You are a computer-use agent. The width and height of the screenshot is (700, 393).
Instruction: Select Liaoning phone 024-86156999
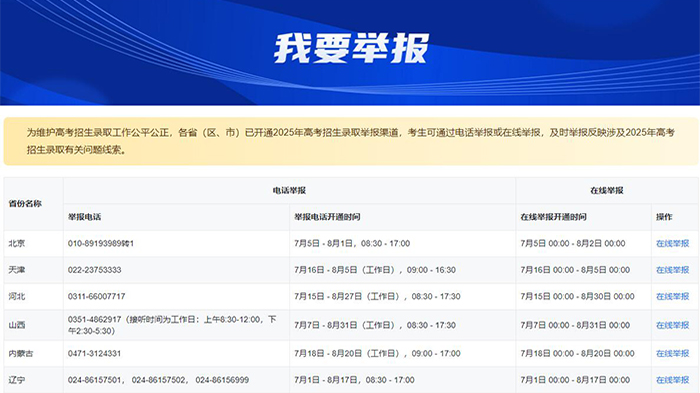tap(222, 380)
